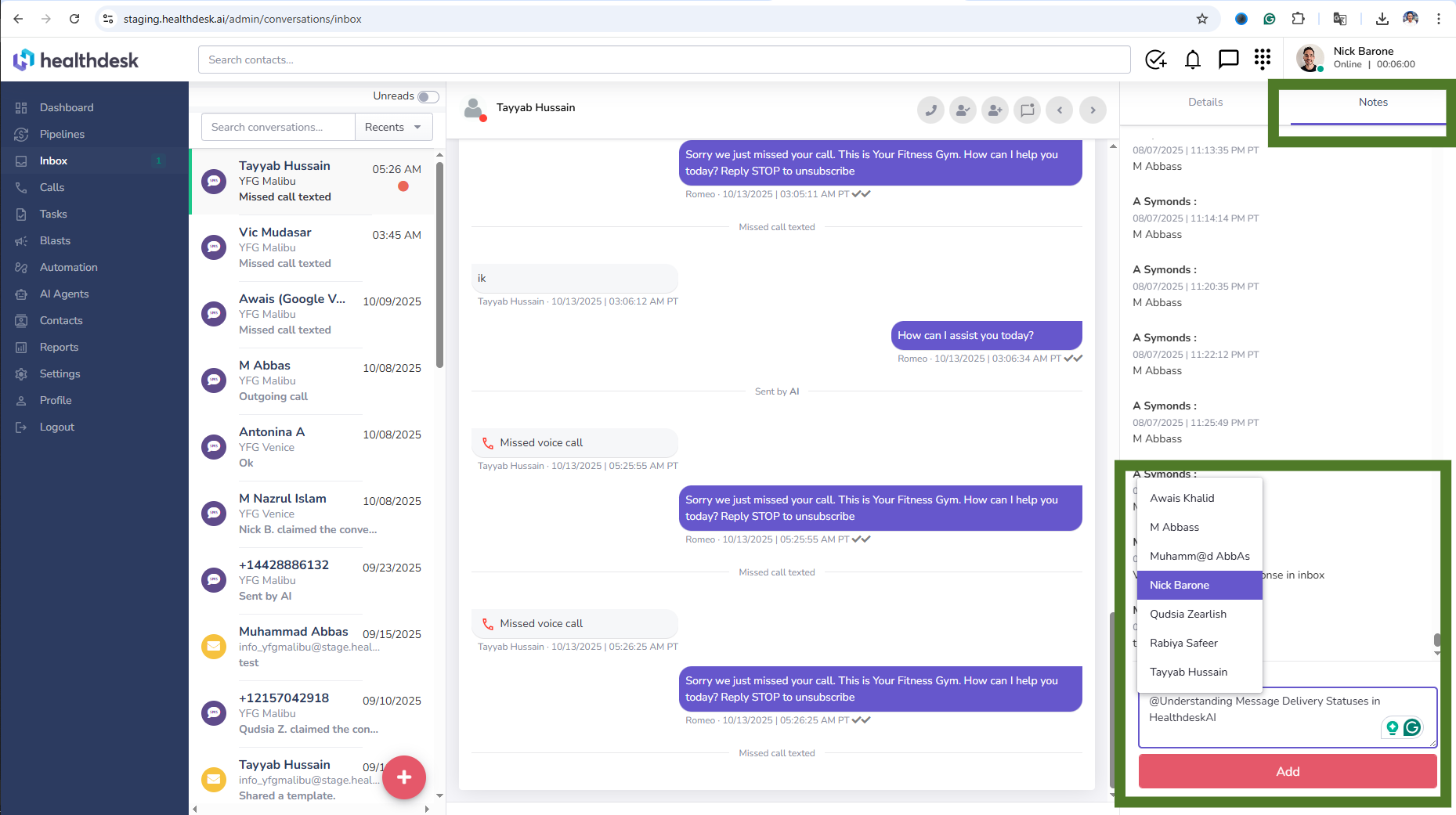
Task: Bookmark this page with the star icon
Action: coord(1202,19)
